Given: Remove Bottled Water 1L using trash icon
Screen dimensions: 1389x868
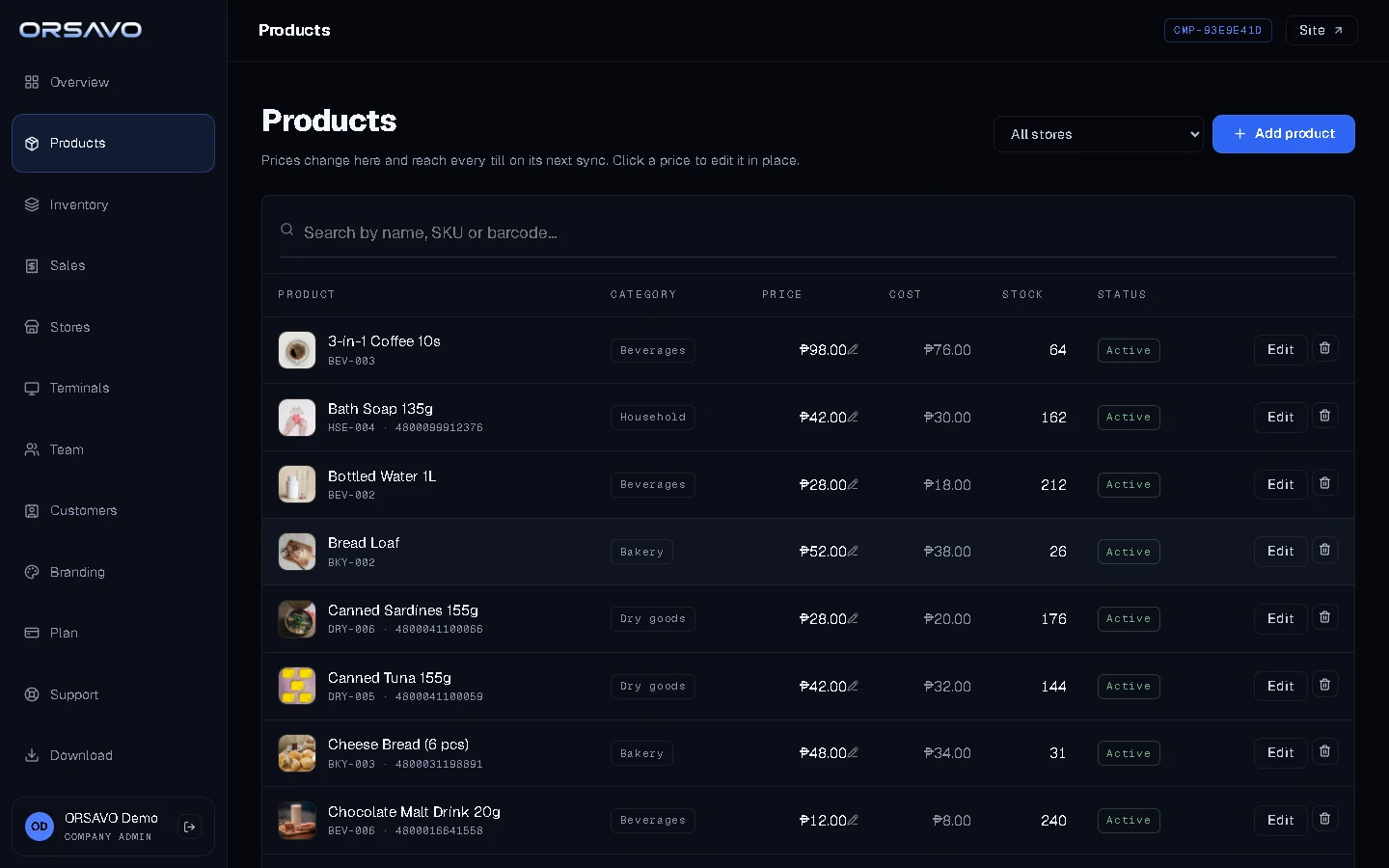Looking at the screenshot, I should 1324,483.
